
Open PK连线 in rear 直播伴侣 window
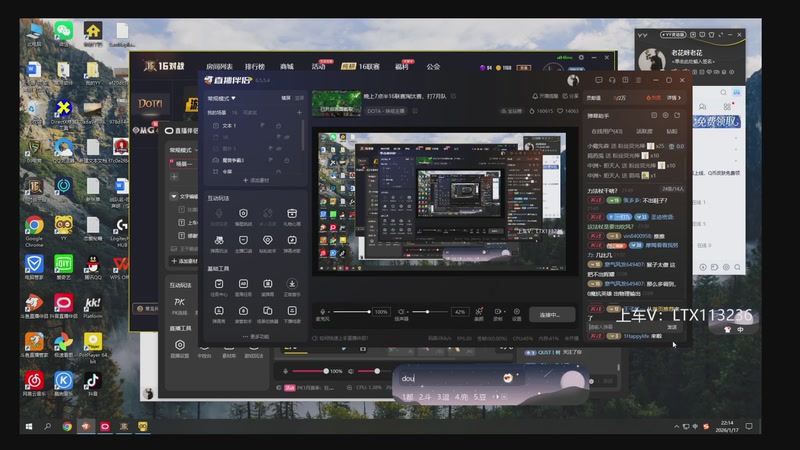click(x=179, y=305)
